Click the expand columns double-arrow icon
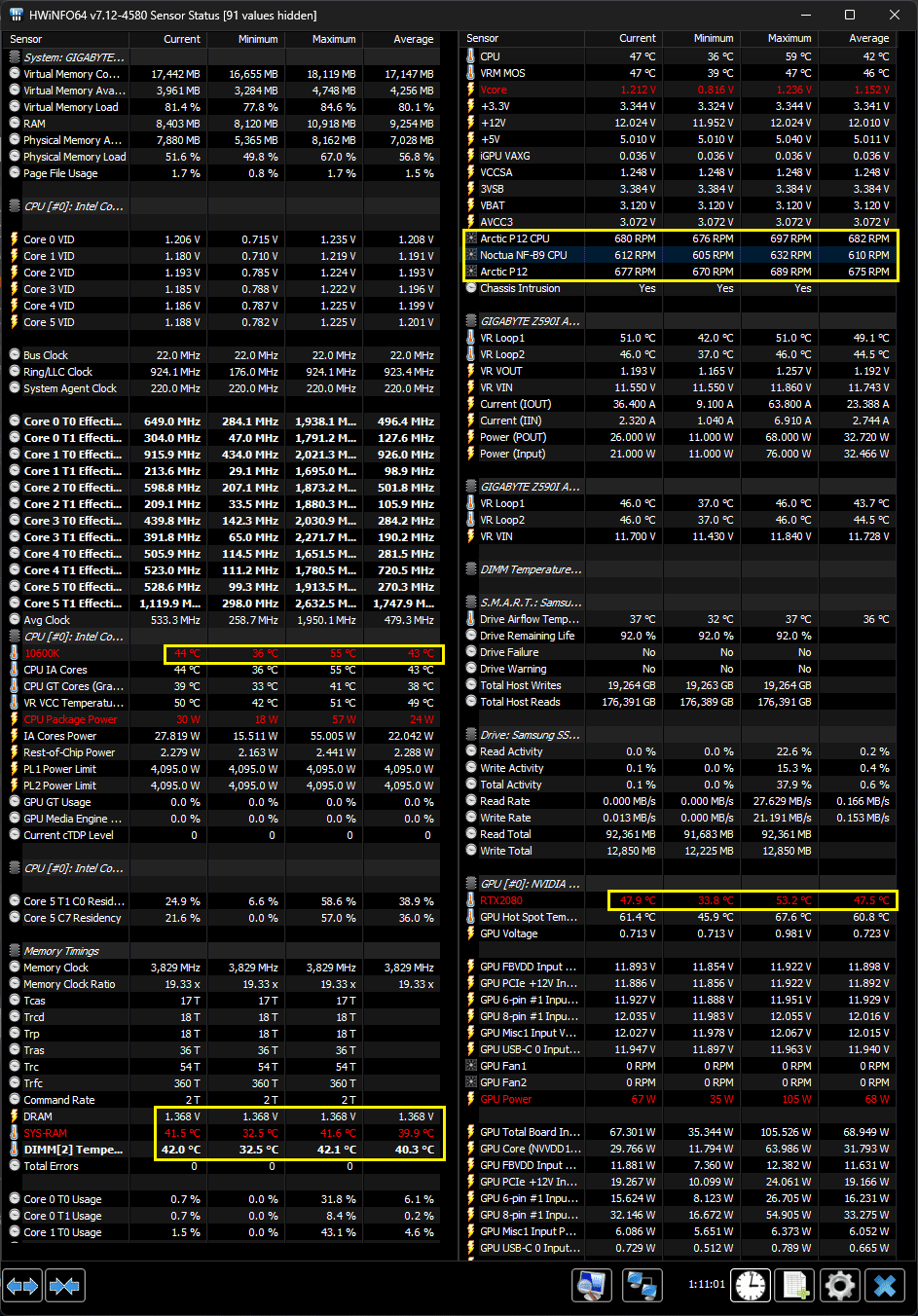This screenshot has width=918, height=1316. click(x=22, y=1286)
